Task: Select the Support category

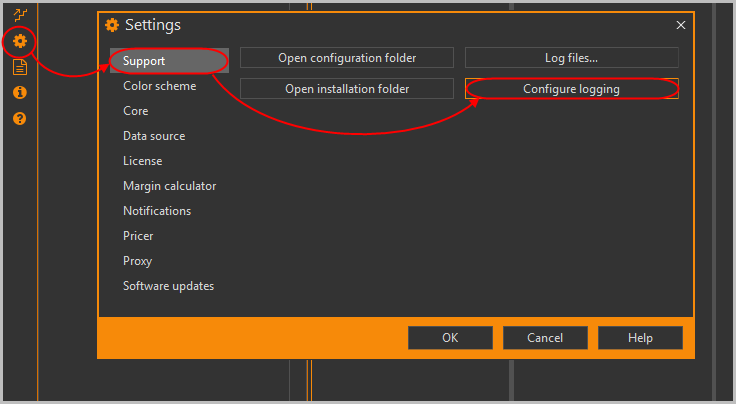Action: click(168, 61)
